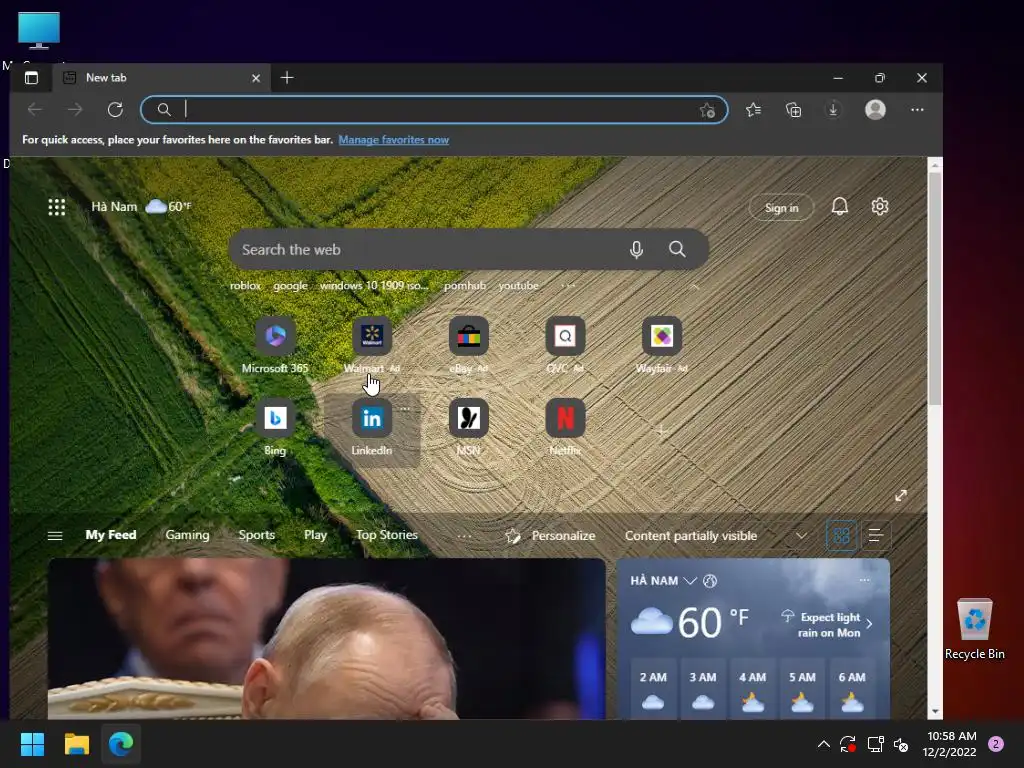Viewport: 1024px width, 768px height.
Task: Expand the Hà Nam location chevron
Action: [x=690, y=581]
